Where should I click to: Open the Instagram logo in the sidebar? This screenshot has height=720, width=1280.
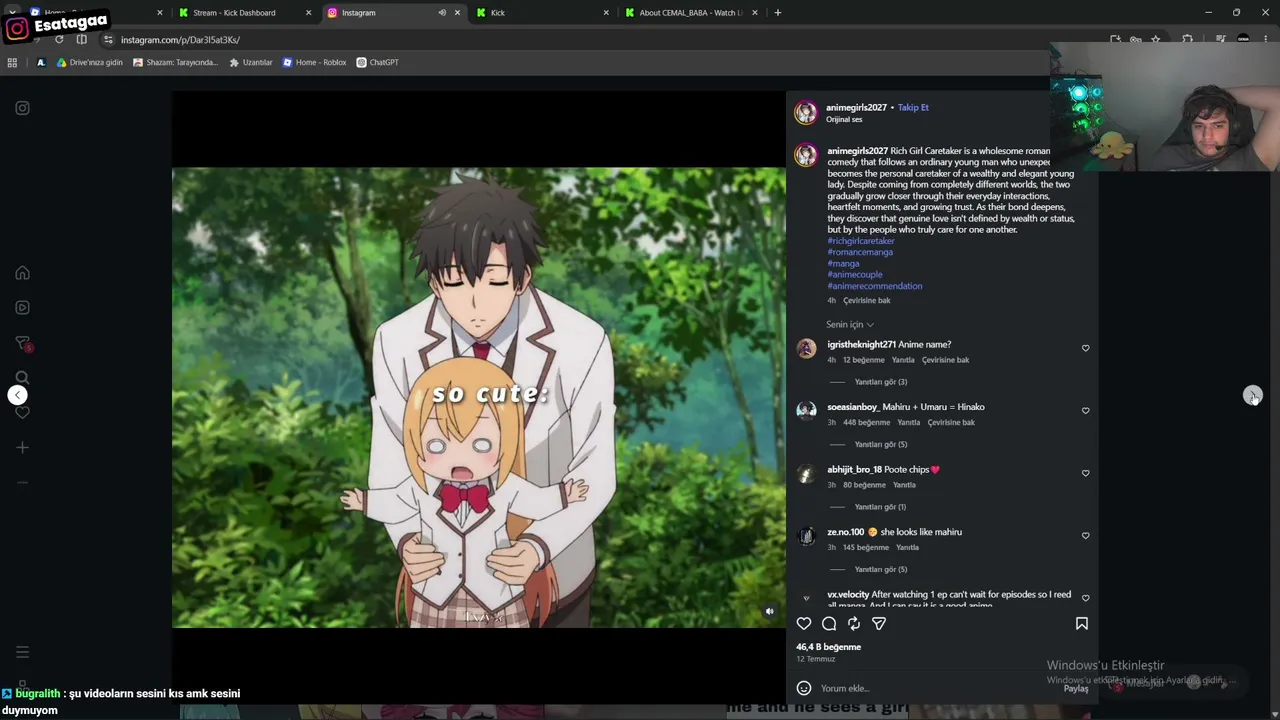[22, 108]
